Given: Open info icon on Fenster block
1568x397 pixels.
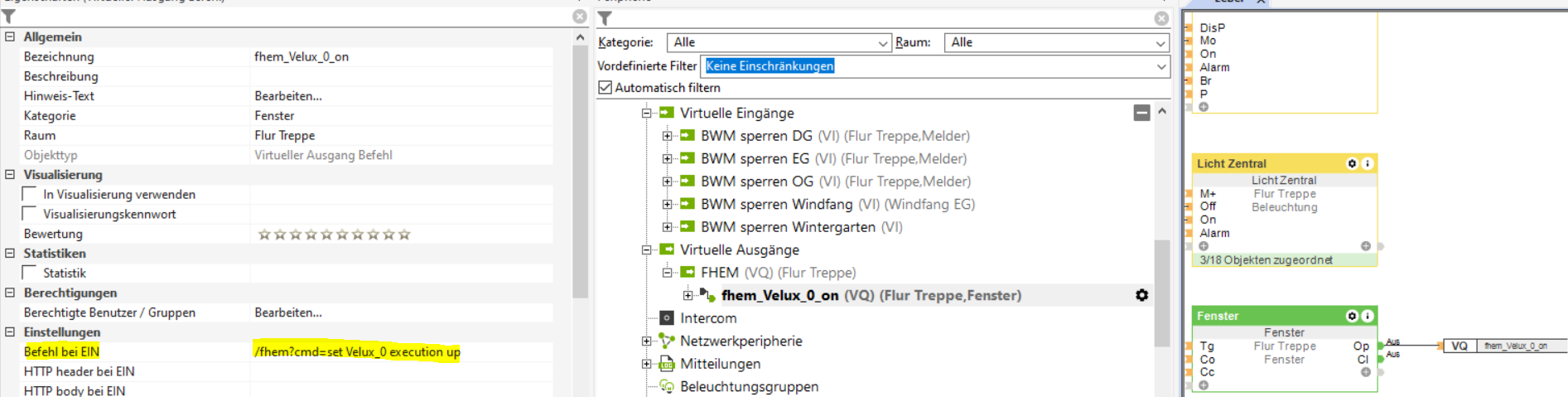Looking at the screenshot, I should pos(1368,316).
